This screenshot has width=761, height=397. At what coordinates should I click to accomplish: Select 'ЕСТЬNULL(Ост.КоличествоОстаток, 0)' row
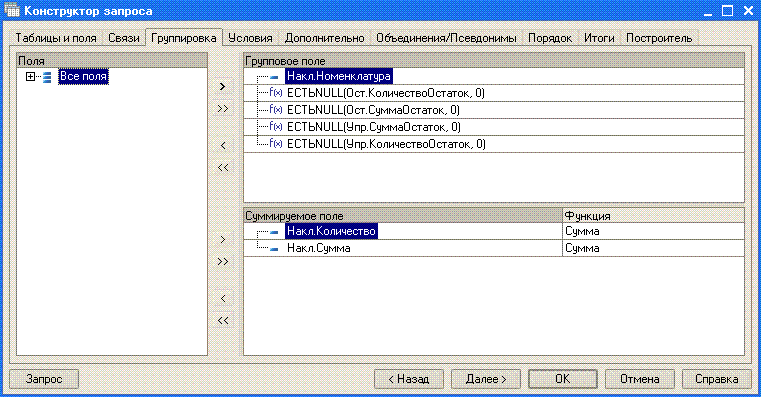point(494,93)
